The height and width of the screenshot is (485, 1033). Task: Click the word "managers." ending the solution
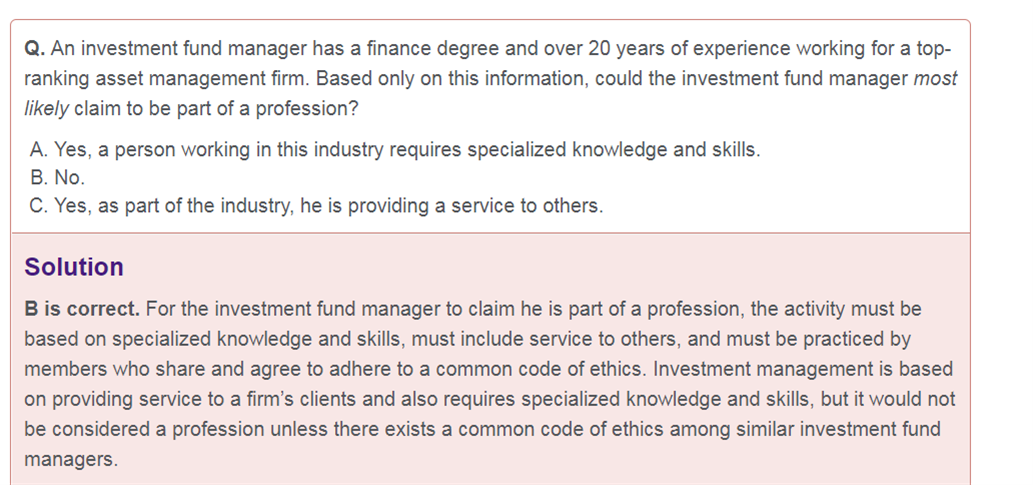click(x=71, y=459)
